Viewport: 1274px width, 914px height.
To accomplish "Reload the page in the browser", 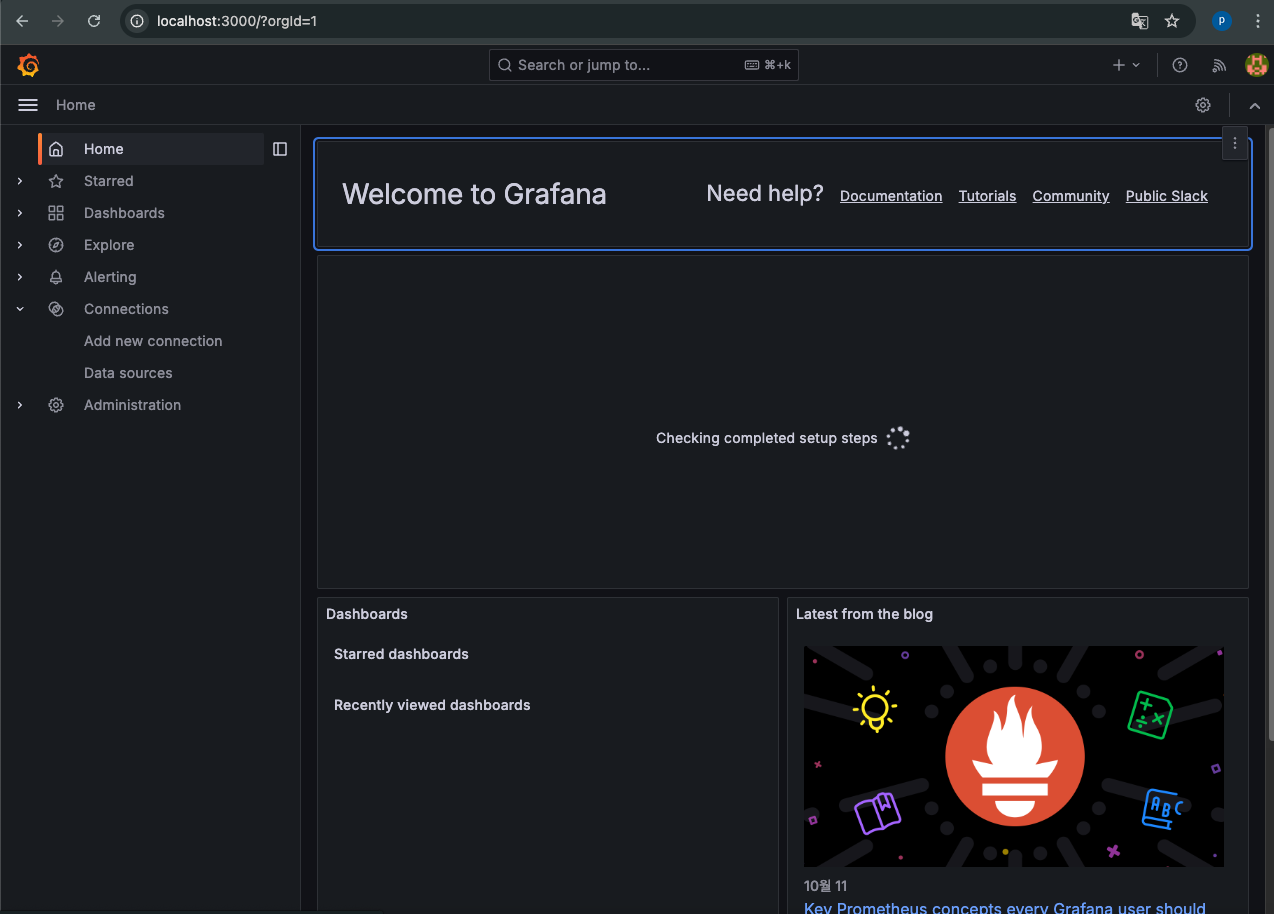I will (x=94, y=20).
